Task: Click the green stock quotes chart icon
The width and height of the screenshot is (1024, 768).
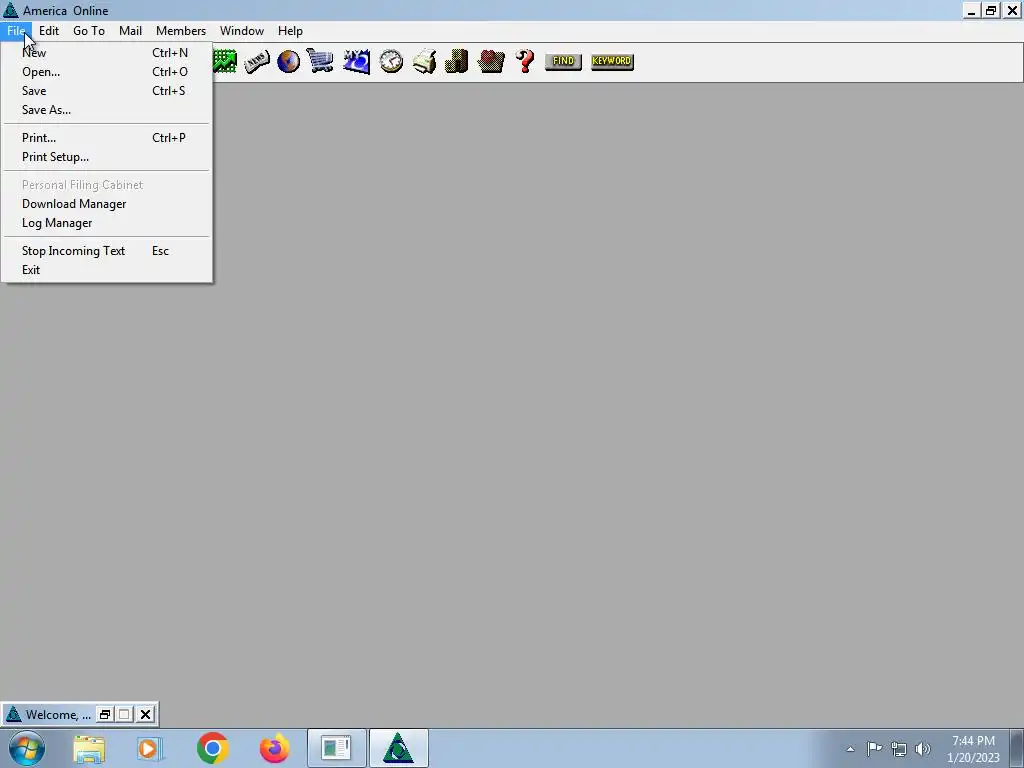Action: click(225, 61)
